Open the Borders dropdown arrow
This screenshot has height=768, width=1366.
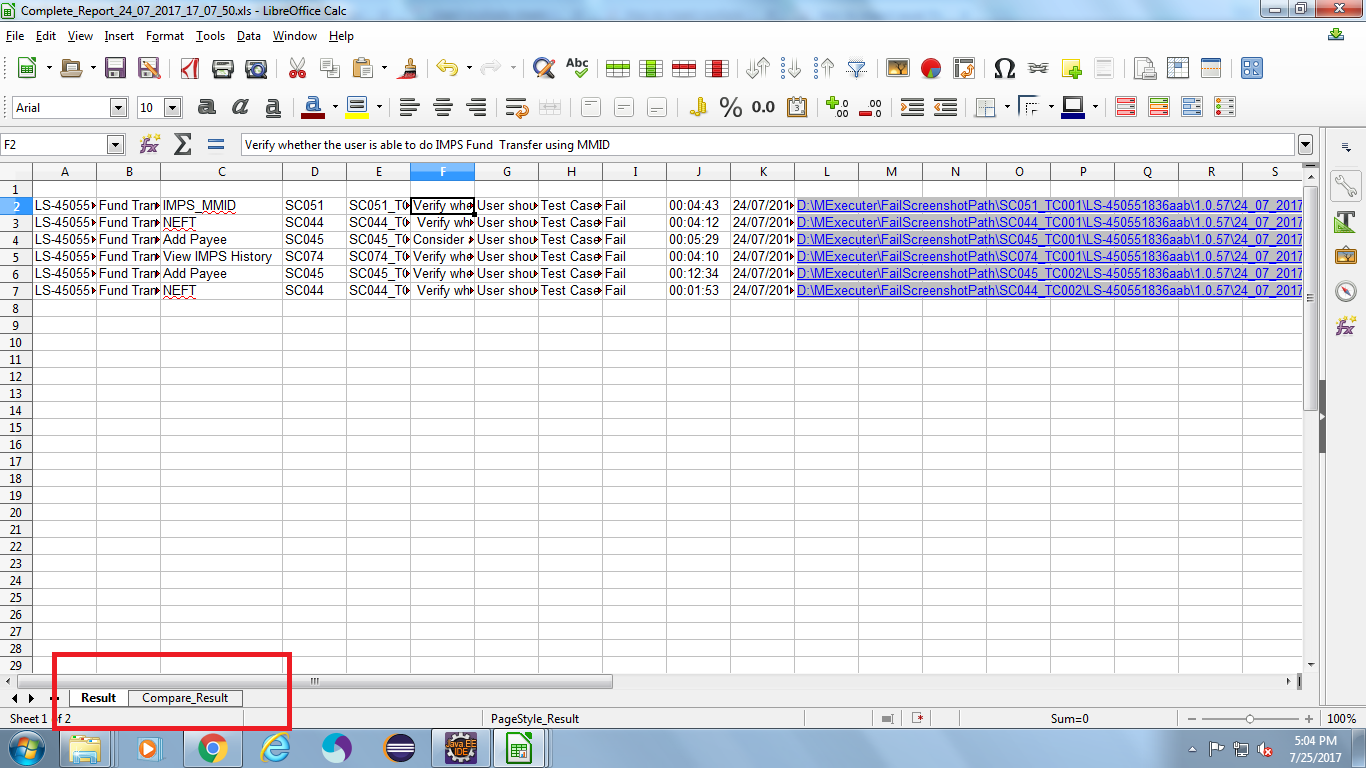click(1007, 107)
